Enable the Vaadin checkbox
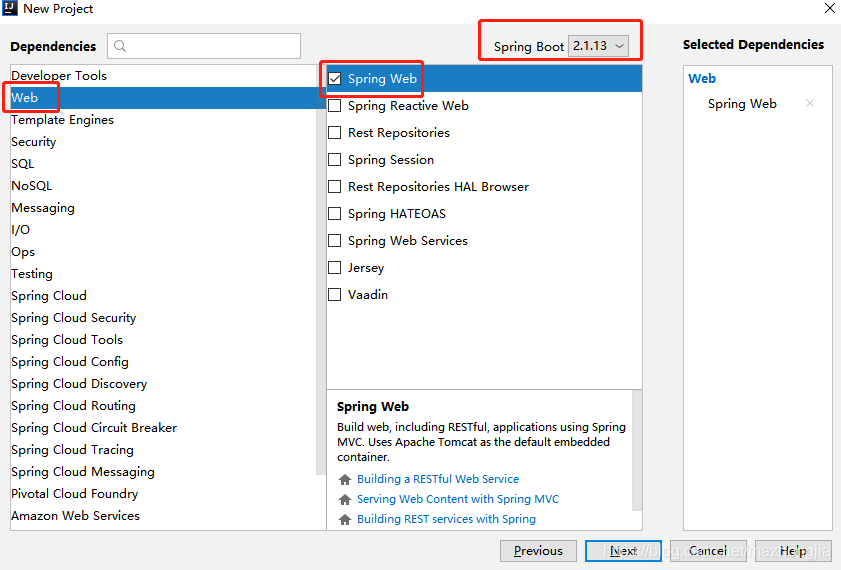 tap(335, 294)
